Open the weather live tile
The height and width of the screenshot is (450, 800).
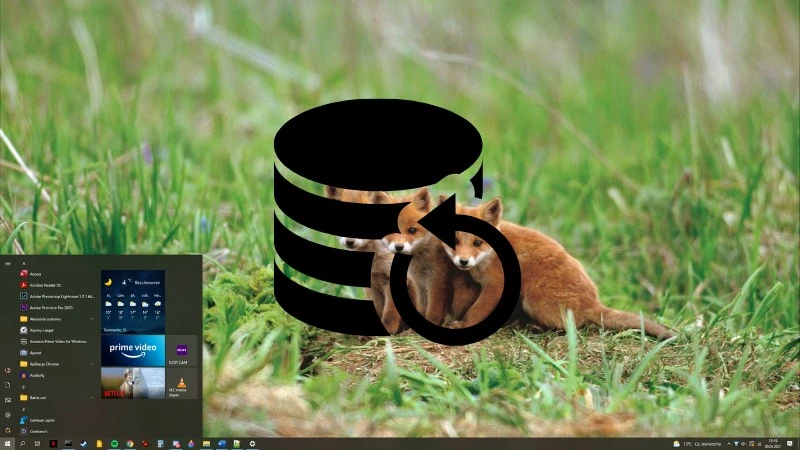point(133,302)
